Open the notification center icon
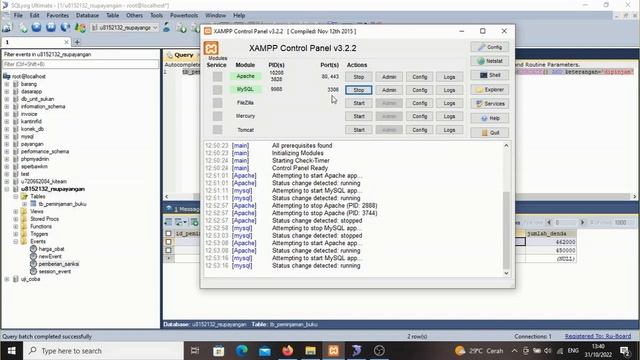The width and height of the screenshot is (640, 360). pyautogui.click(x=625, y=351)
